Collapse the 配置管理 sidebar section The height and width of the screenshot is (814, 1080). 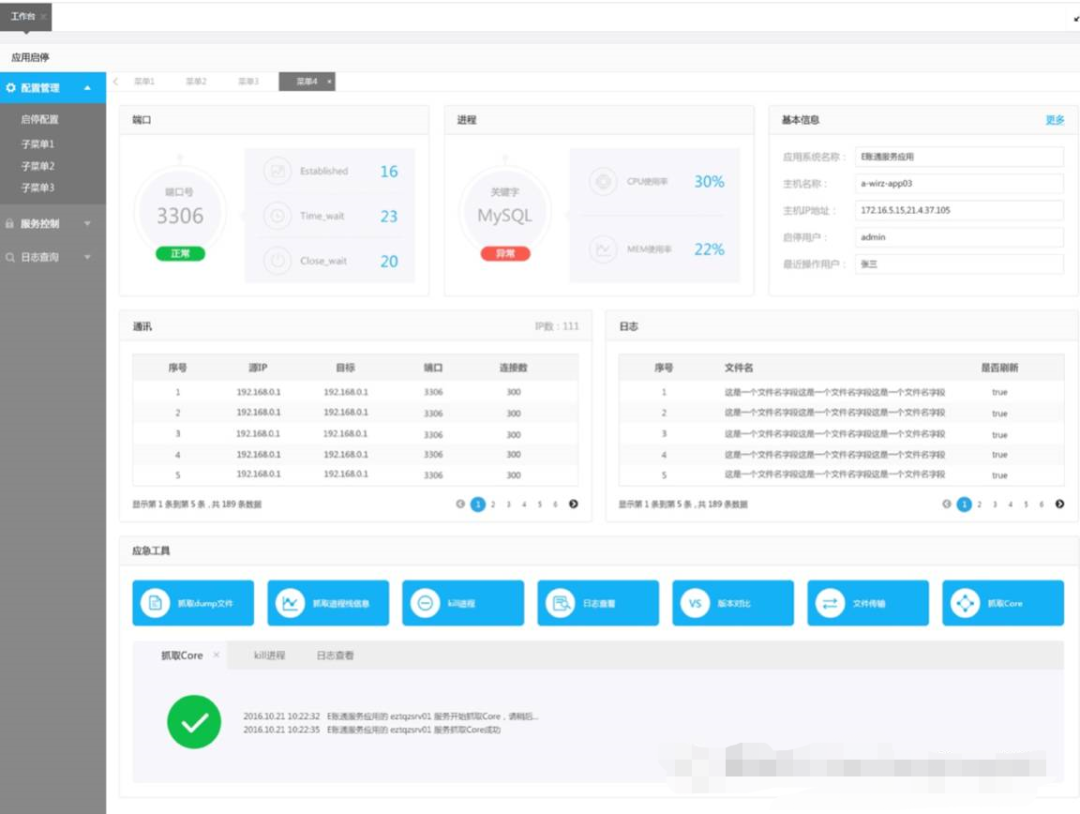pyautogui.click(x=87, y=87)
